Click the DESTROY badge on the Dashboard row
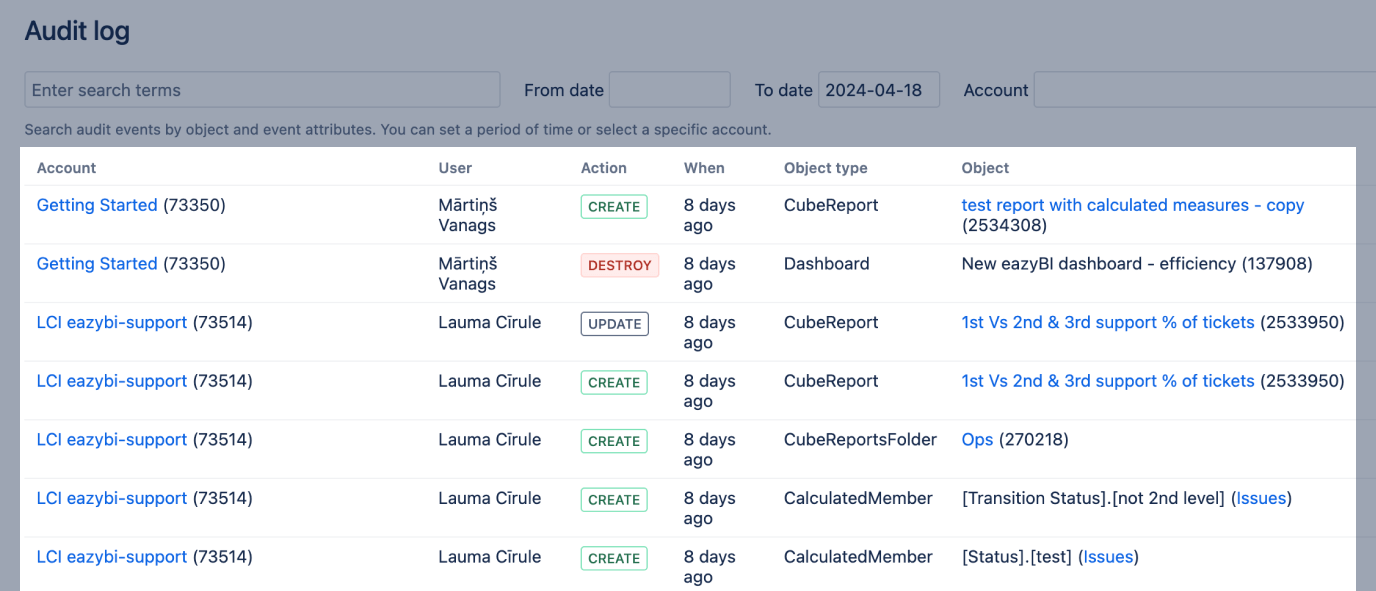Viewport: 1376px width, 591px height. tap(619, 265)
